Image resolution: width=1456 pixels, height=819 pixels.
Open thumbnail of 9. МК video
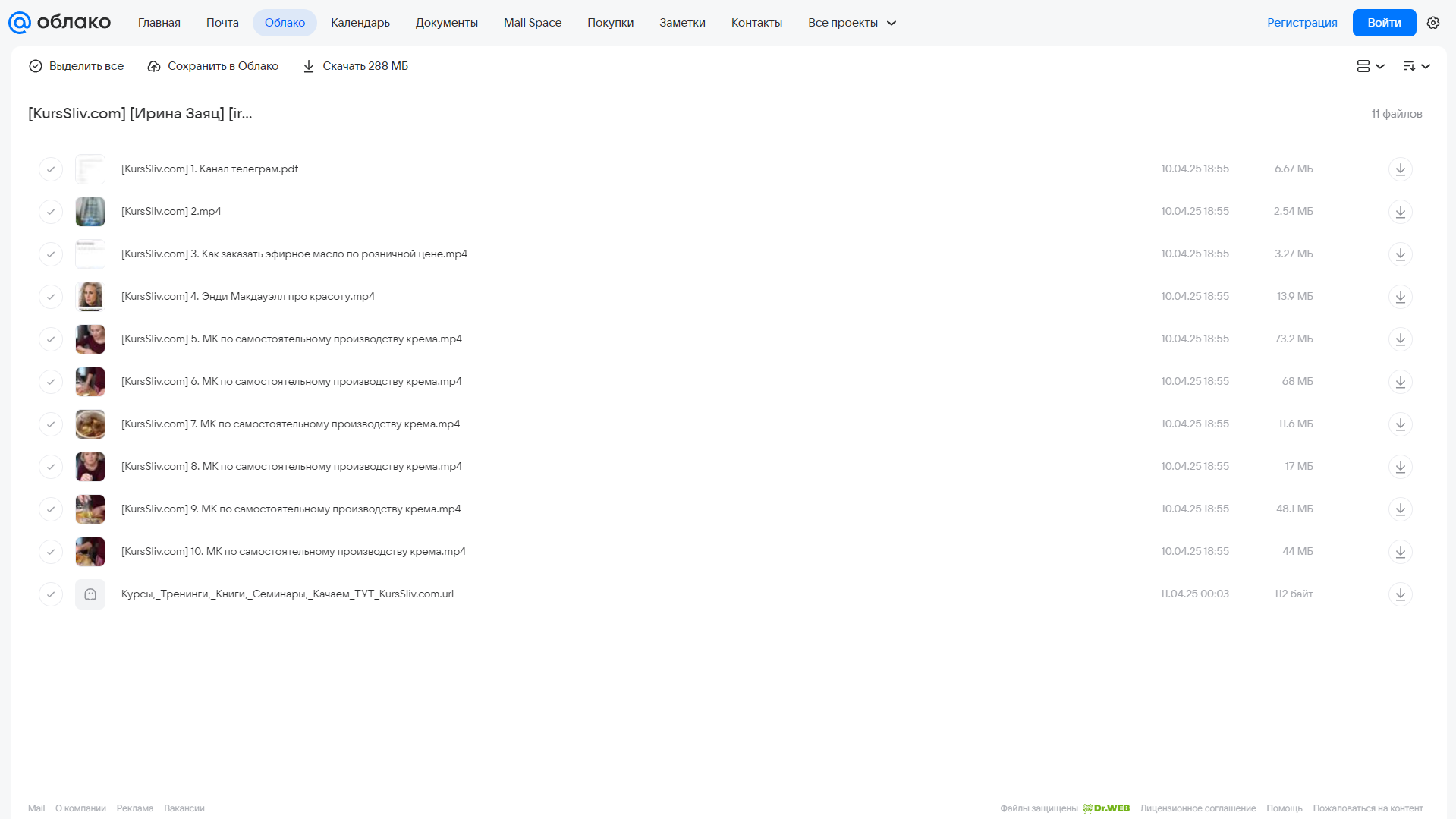coord(90,509)
